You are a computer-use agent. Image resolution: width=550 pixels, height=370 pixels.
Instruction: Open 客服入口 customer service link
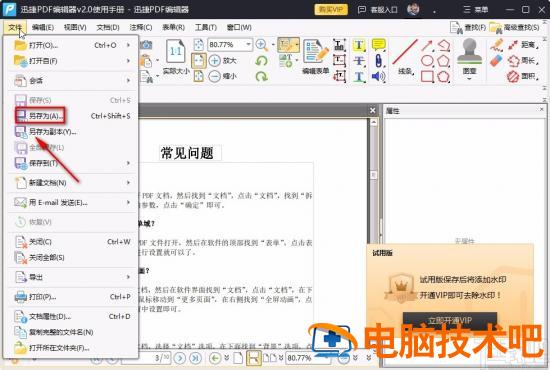(x=377, y=9)
